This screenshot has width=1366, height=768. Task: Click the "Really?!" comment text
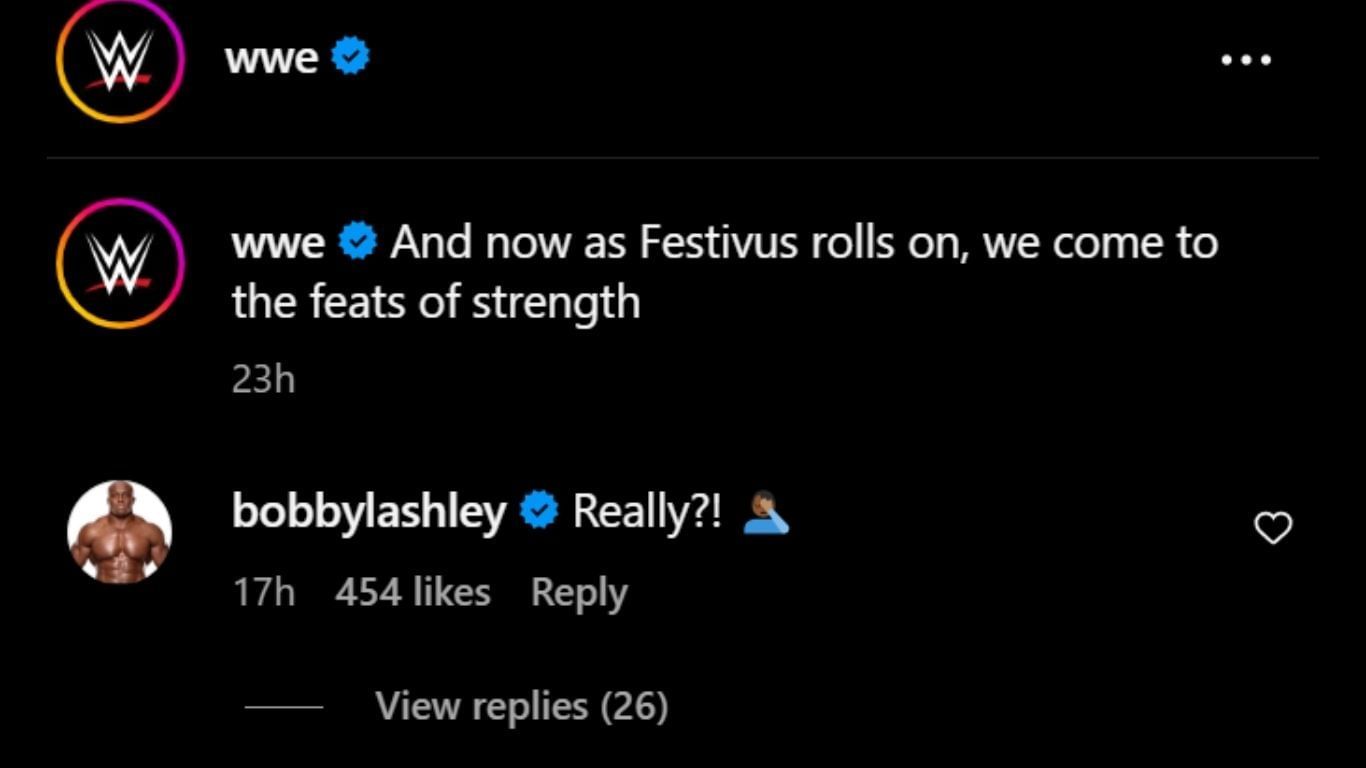point(646,512)
